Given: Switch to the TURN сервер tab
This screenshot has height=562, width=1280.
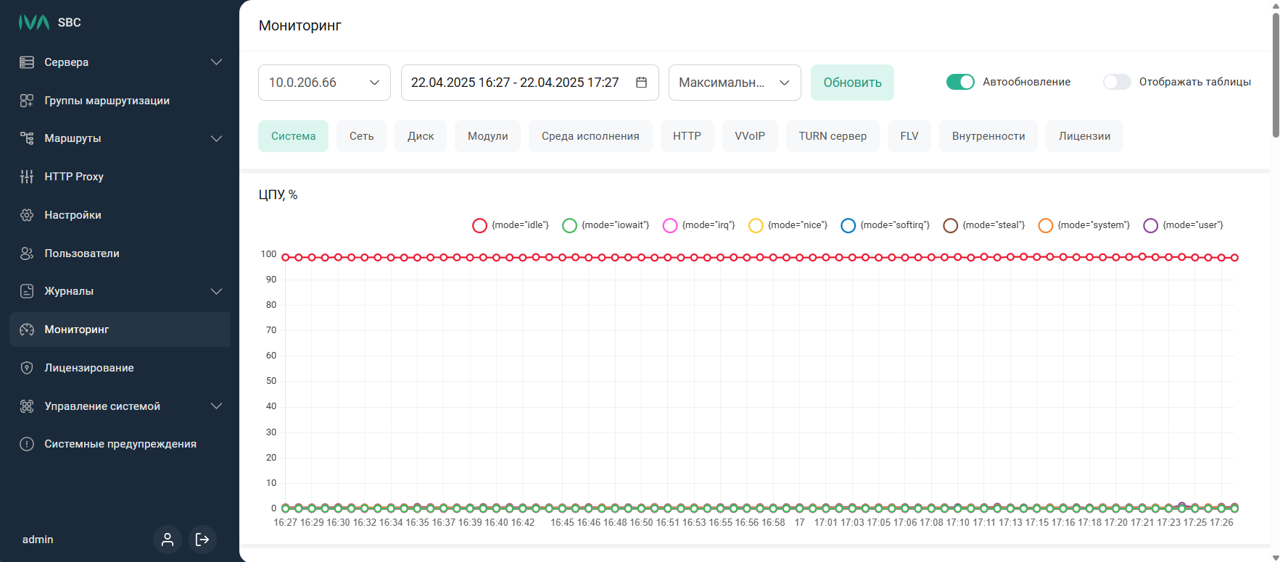Looking at the screenshot, I should click(x=832, y=136).
